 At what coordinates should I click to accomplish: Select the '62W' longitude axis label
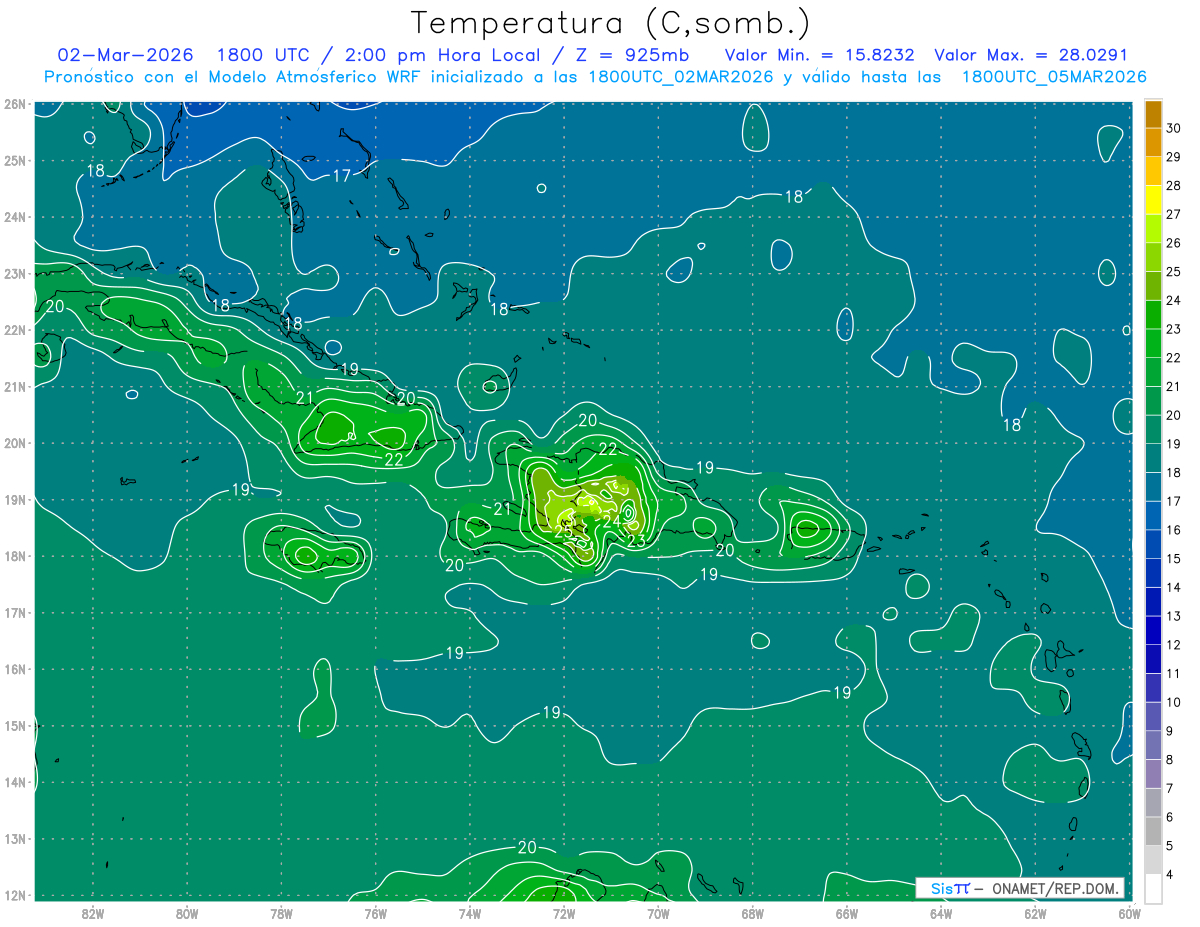click(x=1035, y=913)
